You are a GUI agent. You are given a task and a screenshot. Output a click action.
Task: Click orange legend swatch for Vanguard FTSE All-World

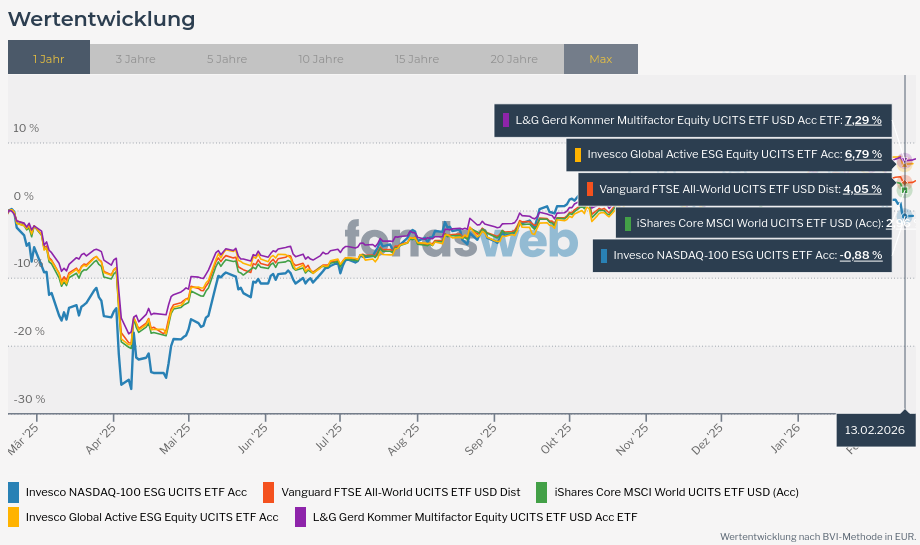[268, 492]
